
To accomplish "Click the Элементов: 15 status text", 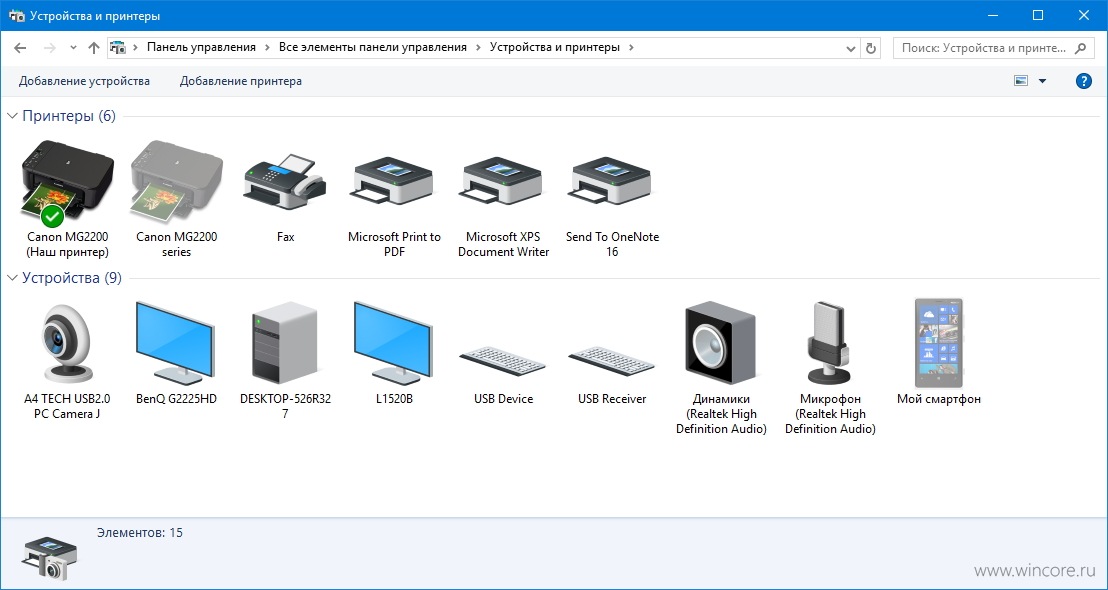I will pos(140,533).
